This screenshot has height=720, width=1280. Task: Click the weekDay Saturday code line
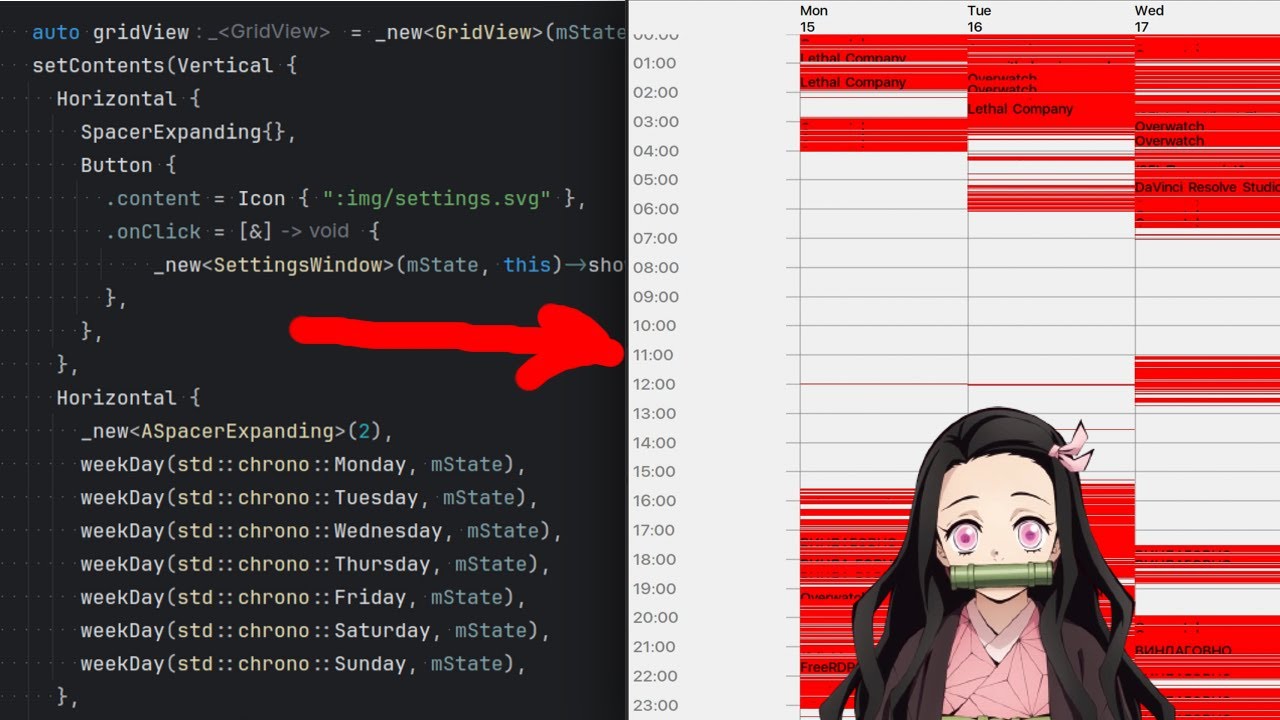pyautogui.click(x=315, y=630)
